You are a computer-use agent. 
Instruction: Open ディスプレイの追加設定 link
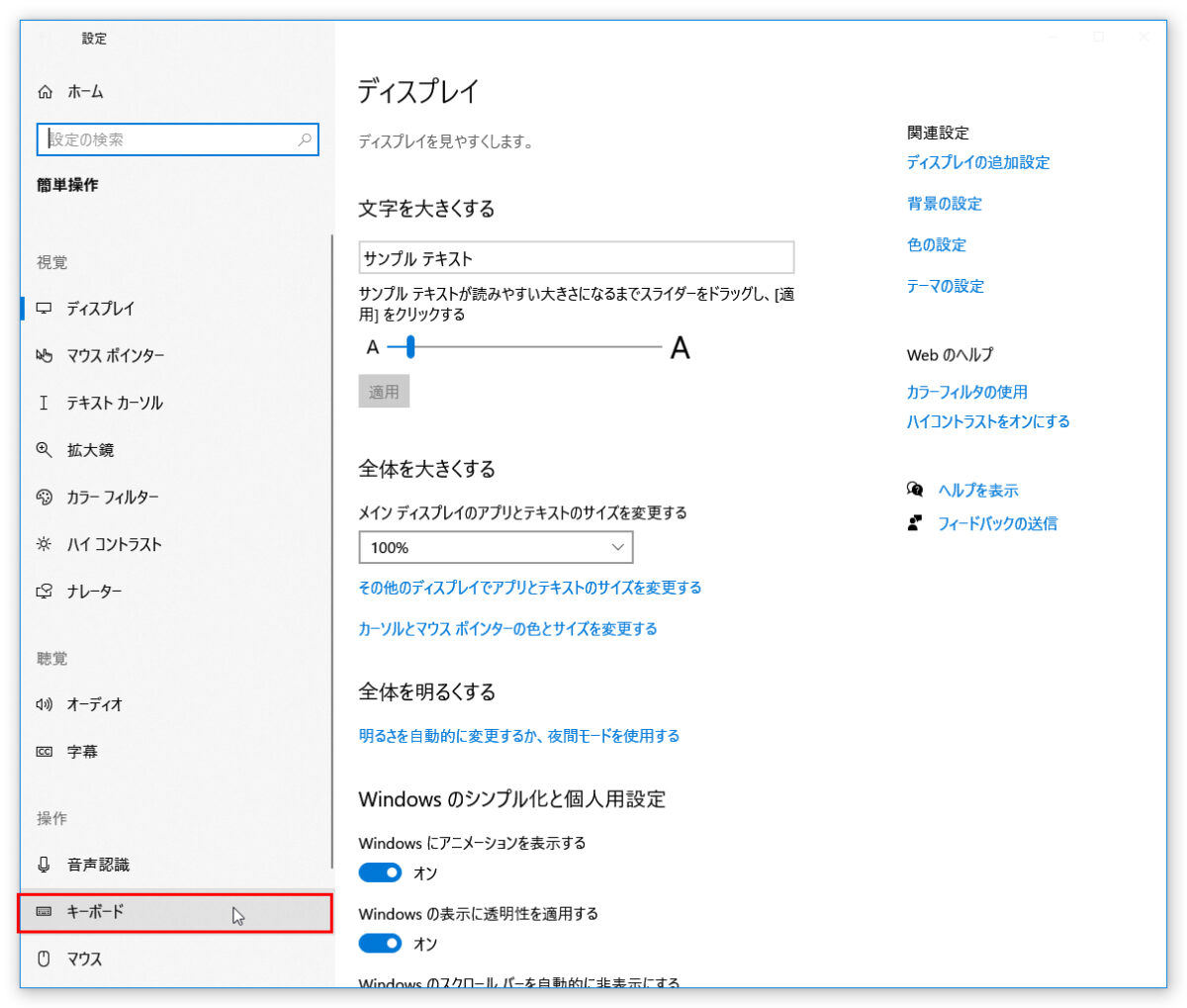pos(978,162)
